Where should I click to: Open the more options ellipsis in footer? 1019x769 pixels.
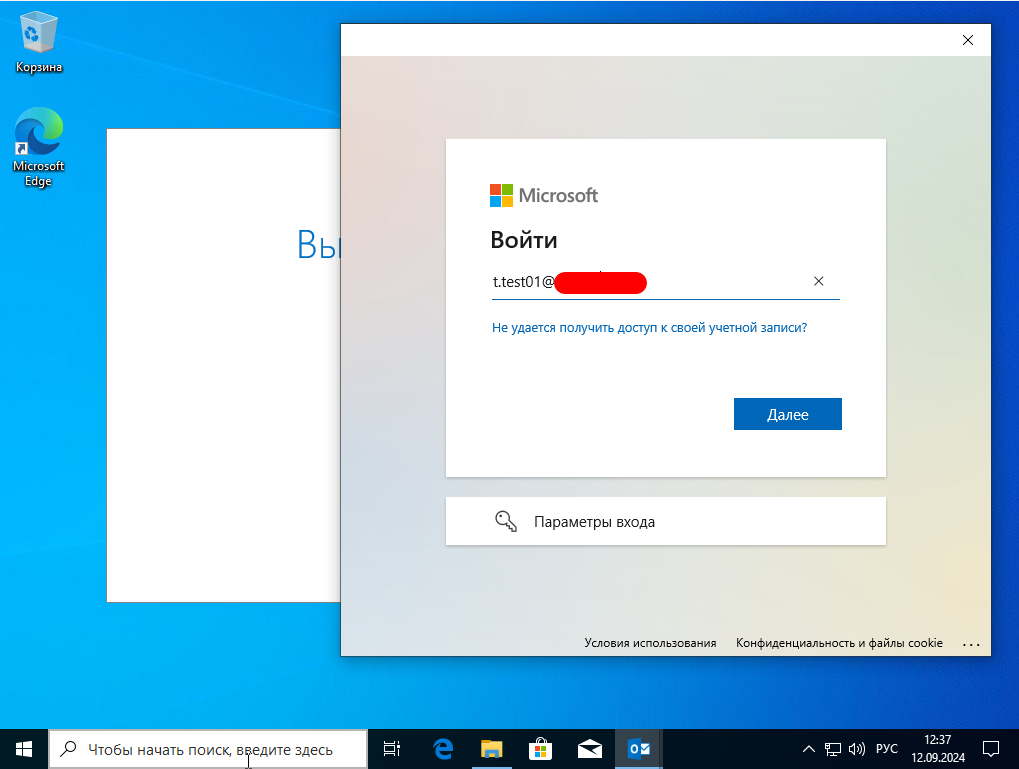click(x=971, y=644)
